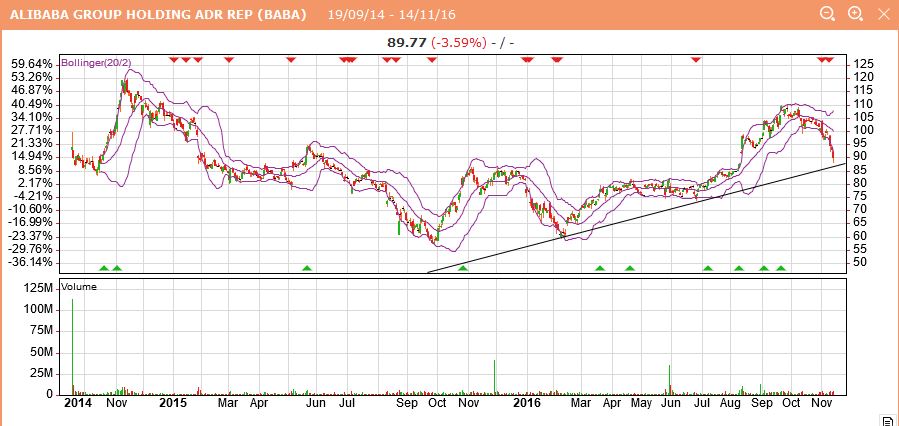The height and width of the screenshot is (426, 899).
Task: Click the volume spike bar in December 2015
Action: [494, 377]
